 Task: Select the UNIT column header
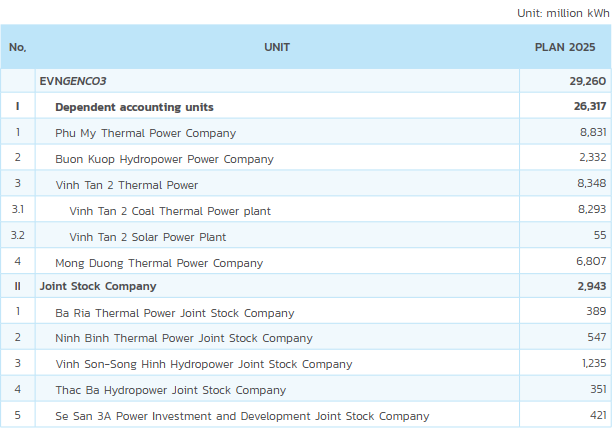[277, 47]
